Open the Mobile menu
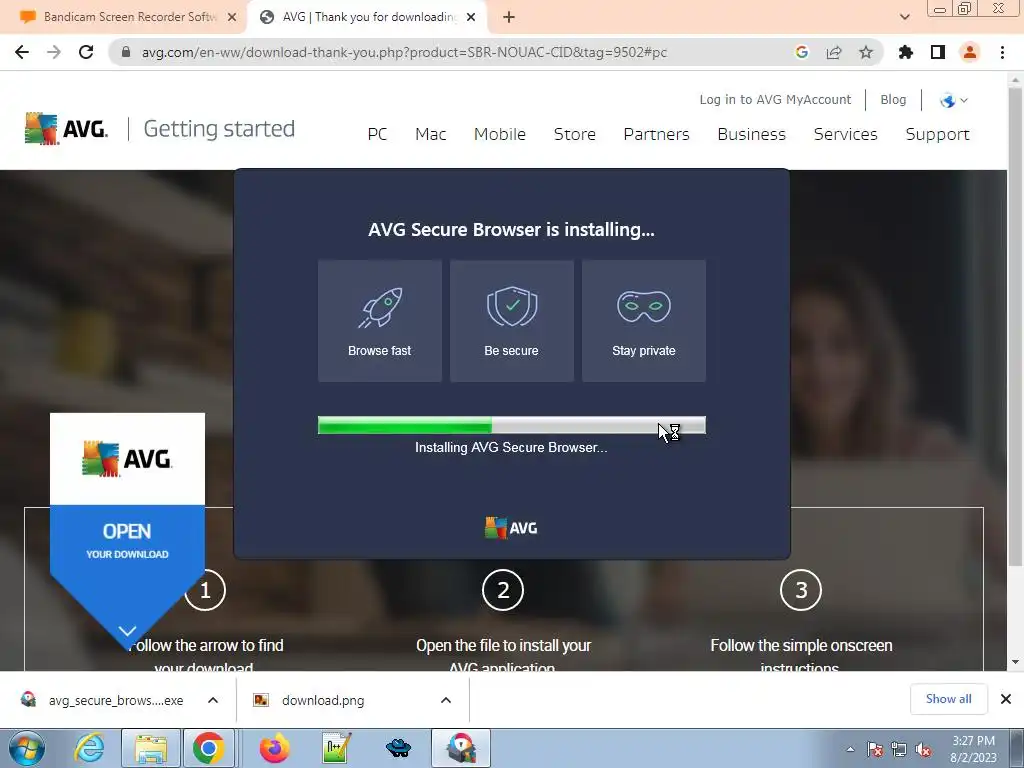The height and width of the screenshot is (768, 1024). (x=500, y=135)
